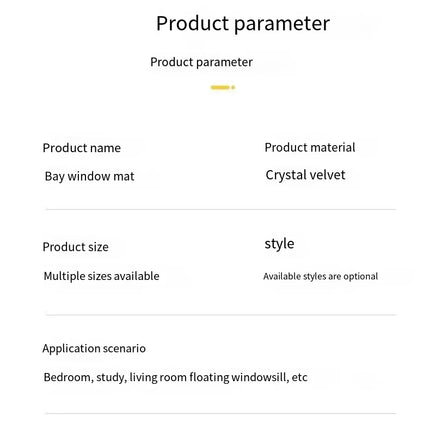Select the Crystal velvet value

tap(305, 175)
